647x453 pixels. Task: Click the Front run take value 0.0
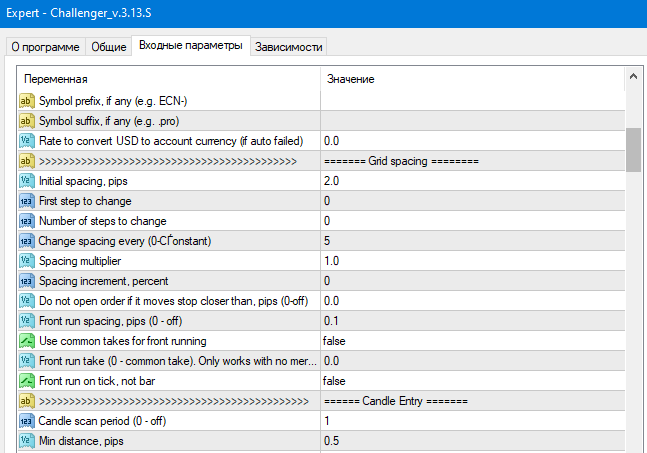[331, 361]
